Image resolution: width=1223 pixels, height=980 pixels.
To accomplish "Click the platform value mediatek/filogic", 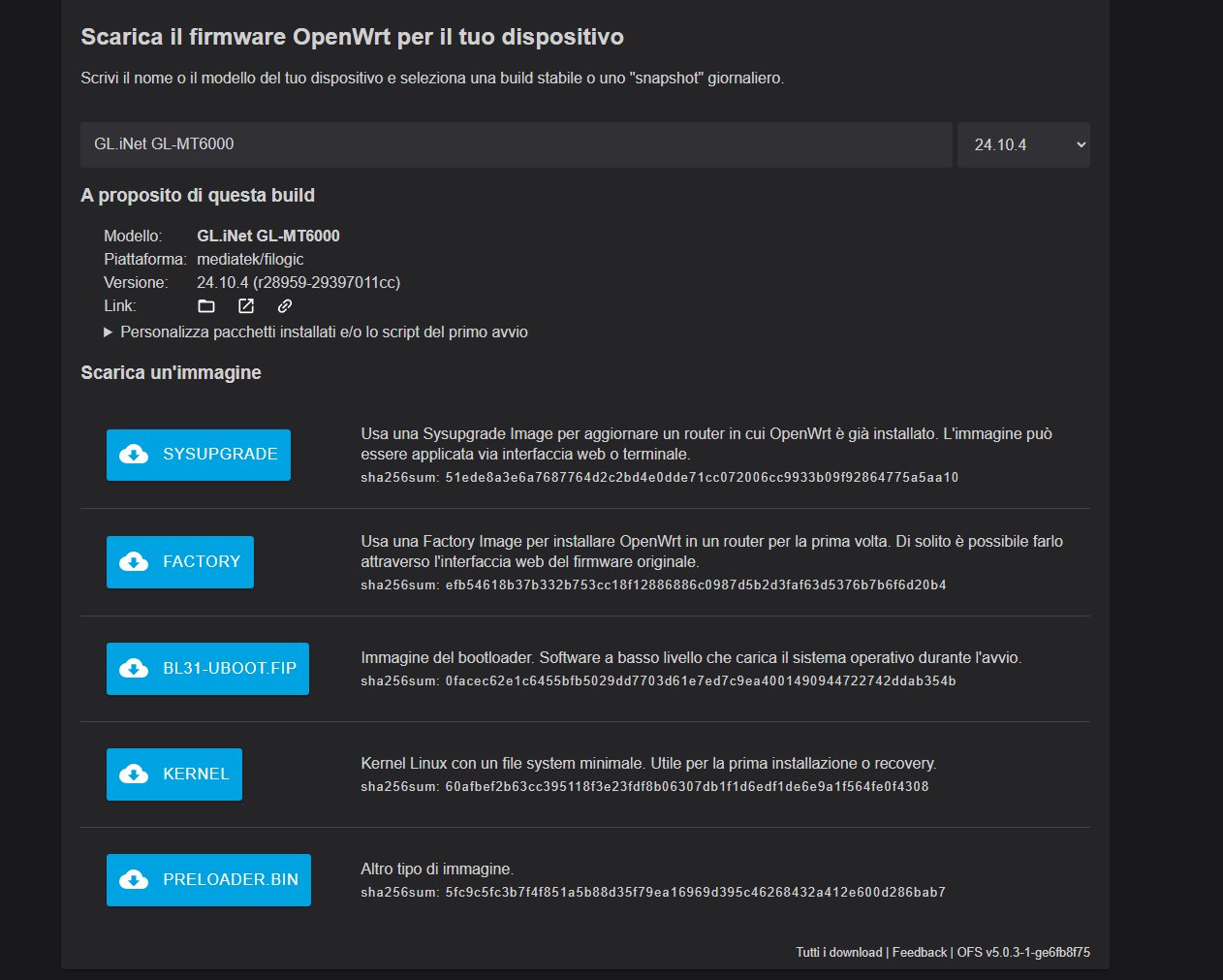I will pyautogui.click(x=250, y=260).
